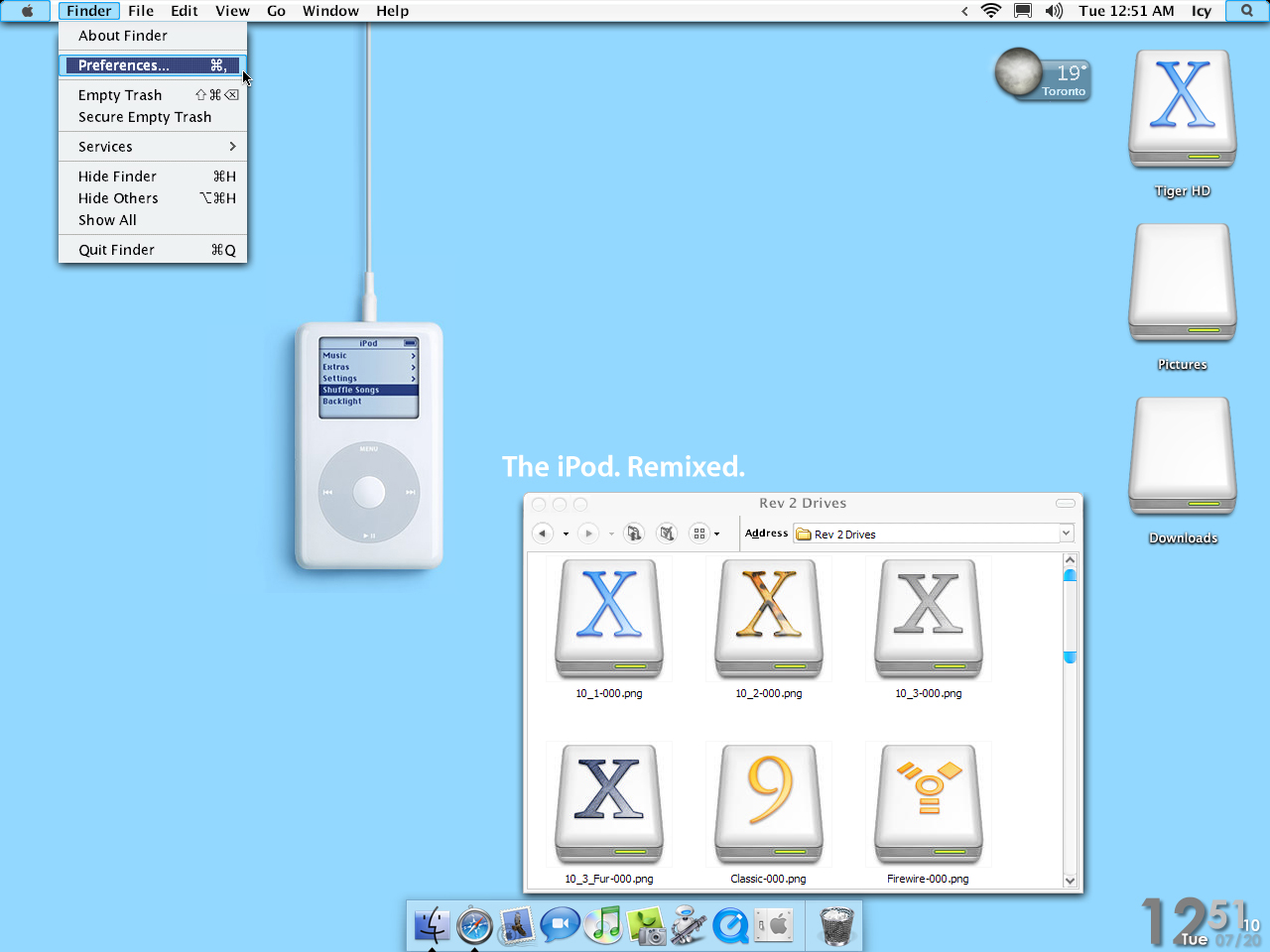The image size is (1270, 952).
Task: Click the folders pane toolbar icon
Action: point(668,534)
